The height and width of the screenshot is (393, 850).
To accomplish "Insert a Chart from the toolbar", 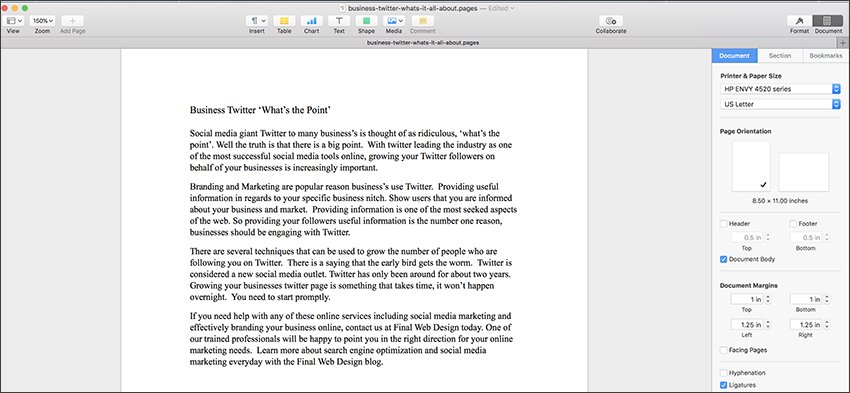I will tap(312, 21).
